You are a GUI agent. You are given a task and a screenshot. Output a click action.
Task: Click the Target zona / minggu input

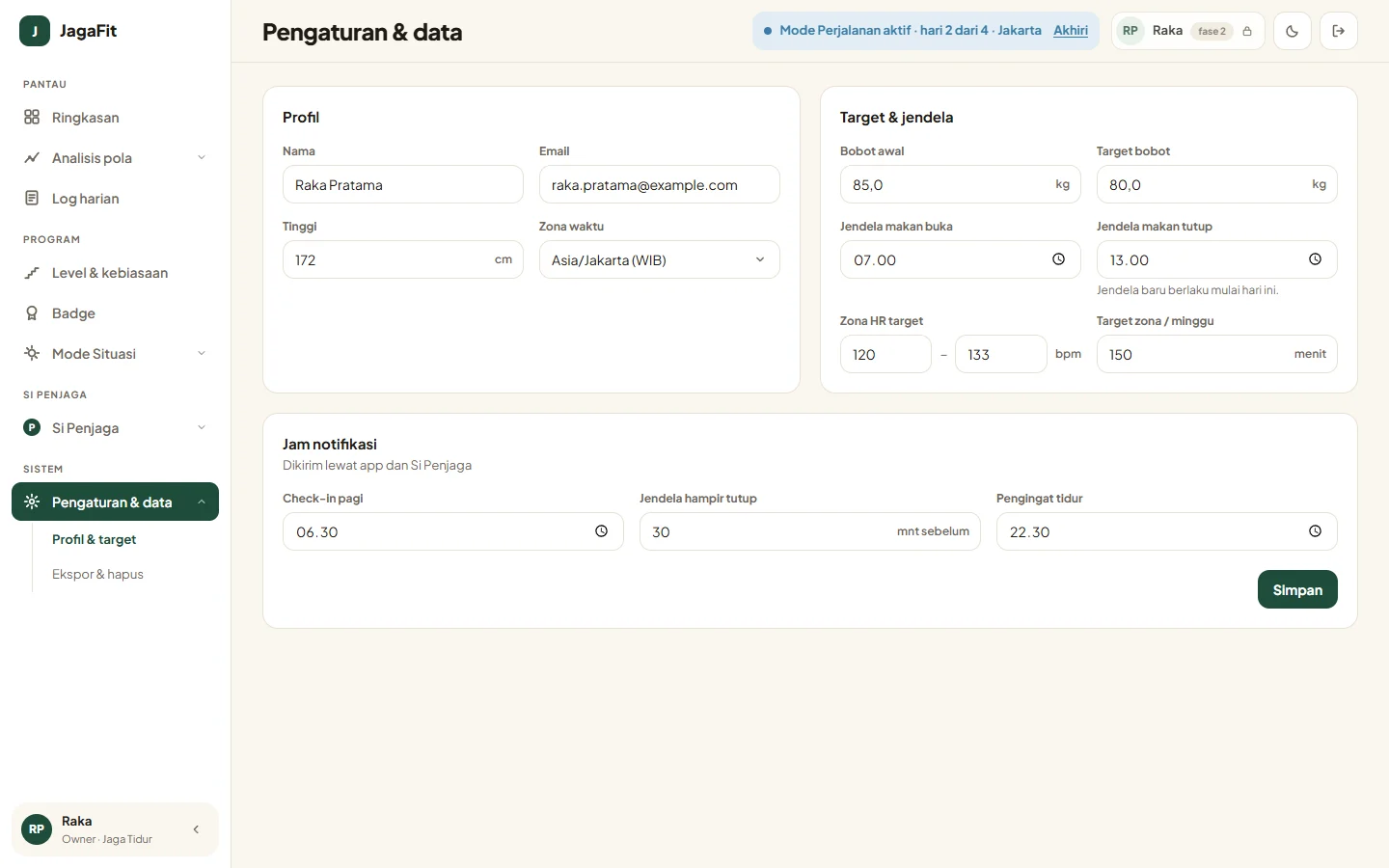coord(1217,354)
